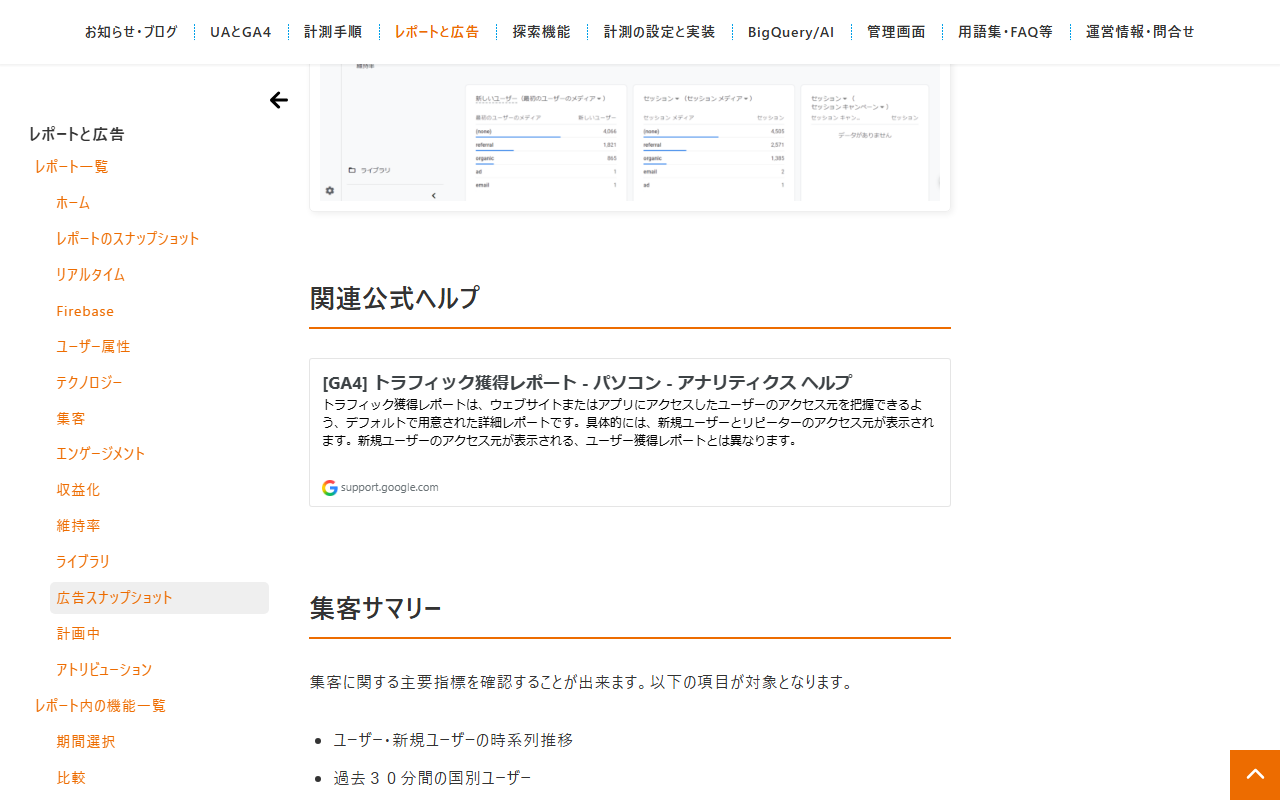Click the scroll-to-top orange arrow button
Image resolution: width=1280 pixels, height=800 pixels.
coord(1255,775)
